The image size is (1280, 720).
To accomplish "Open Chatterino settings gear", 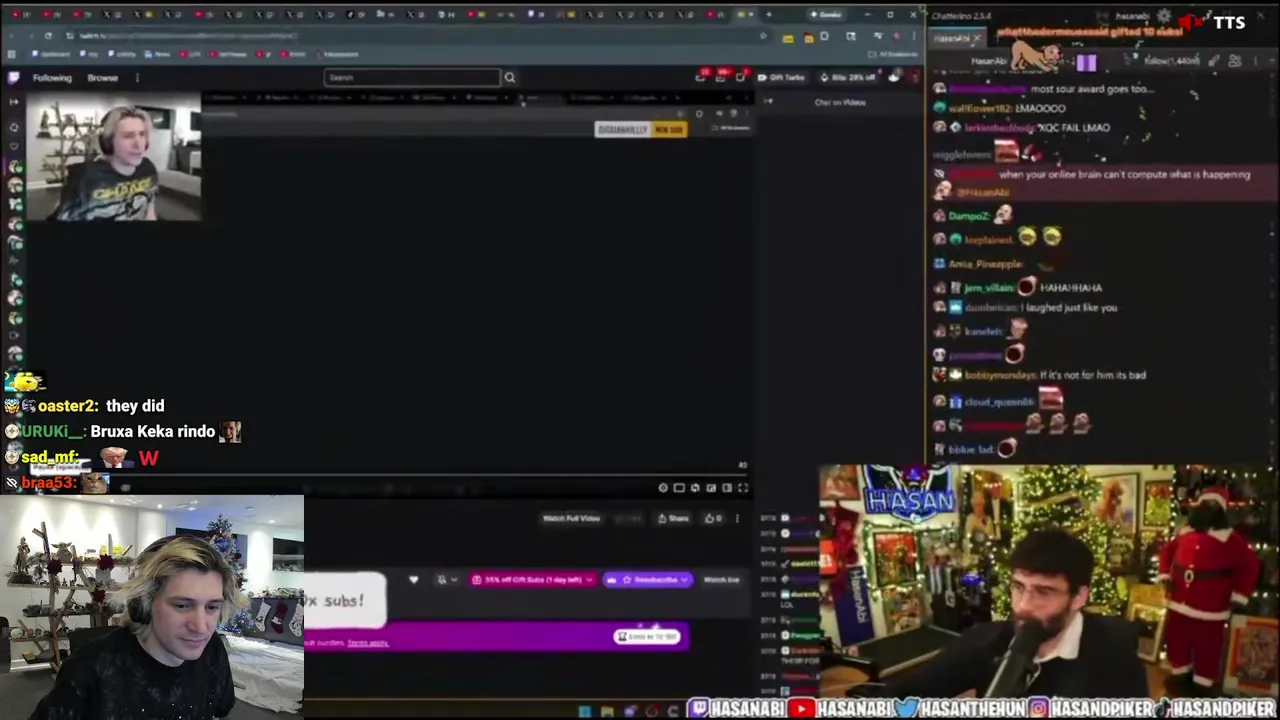I will (1164, 16).
